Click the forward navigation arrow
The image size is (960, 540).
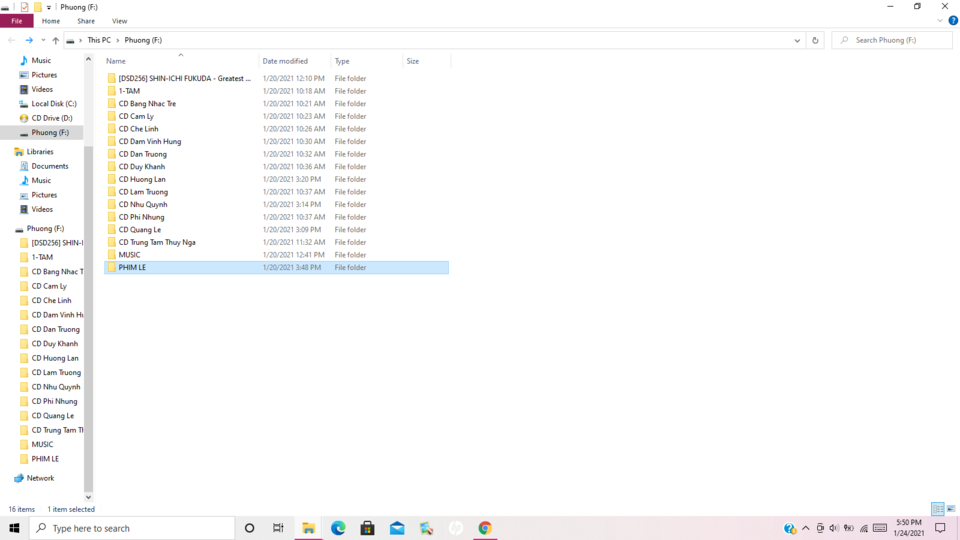point(29,40)
